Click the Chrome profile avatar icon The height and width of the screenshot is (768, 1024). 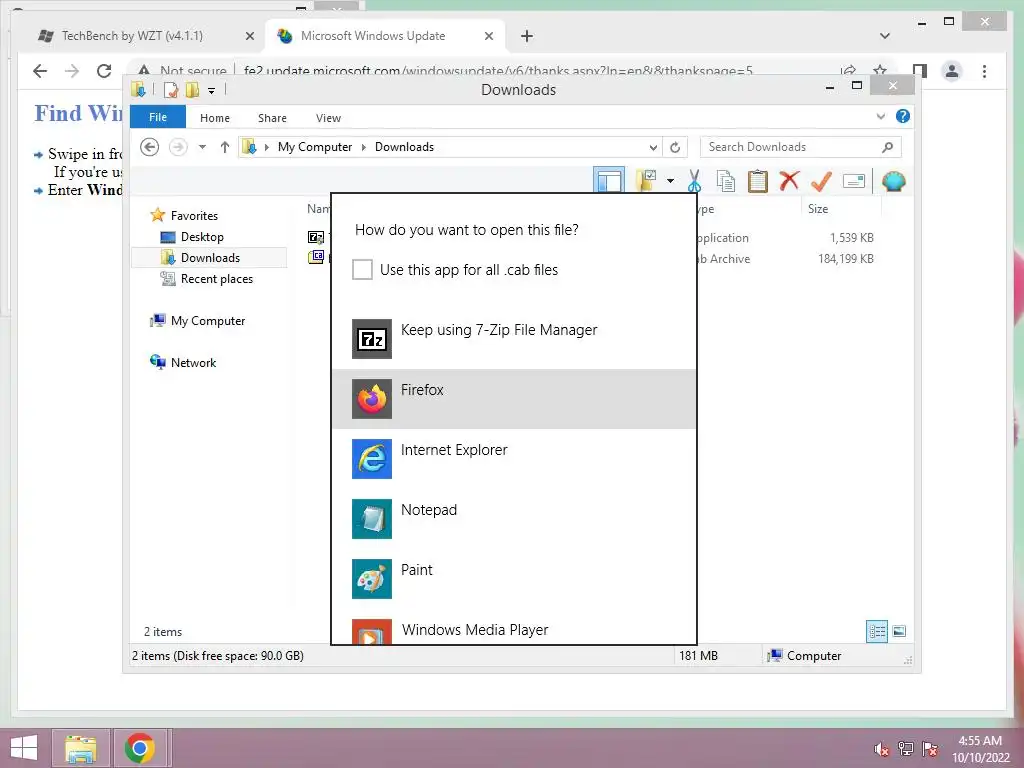(952, 71)
